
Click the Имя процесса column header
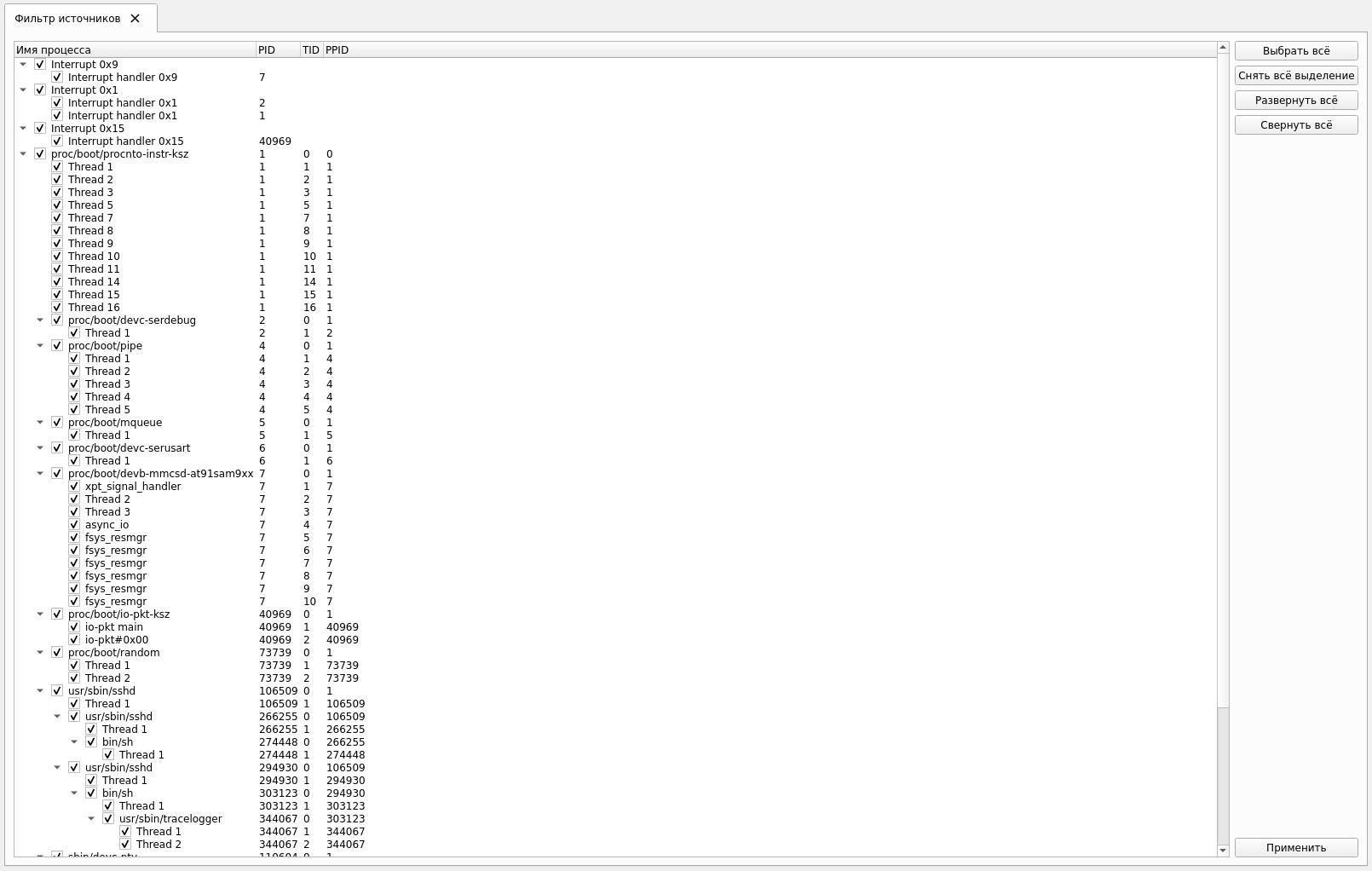(x=135, y=50)
